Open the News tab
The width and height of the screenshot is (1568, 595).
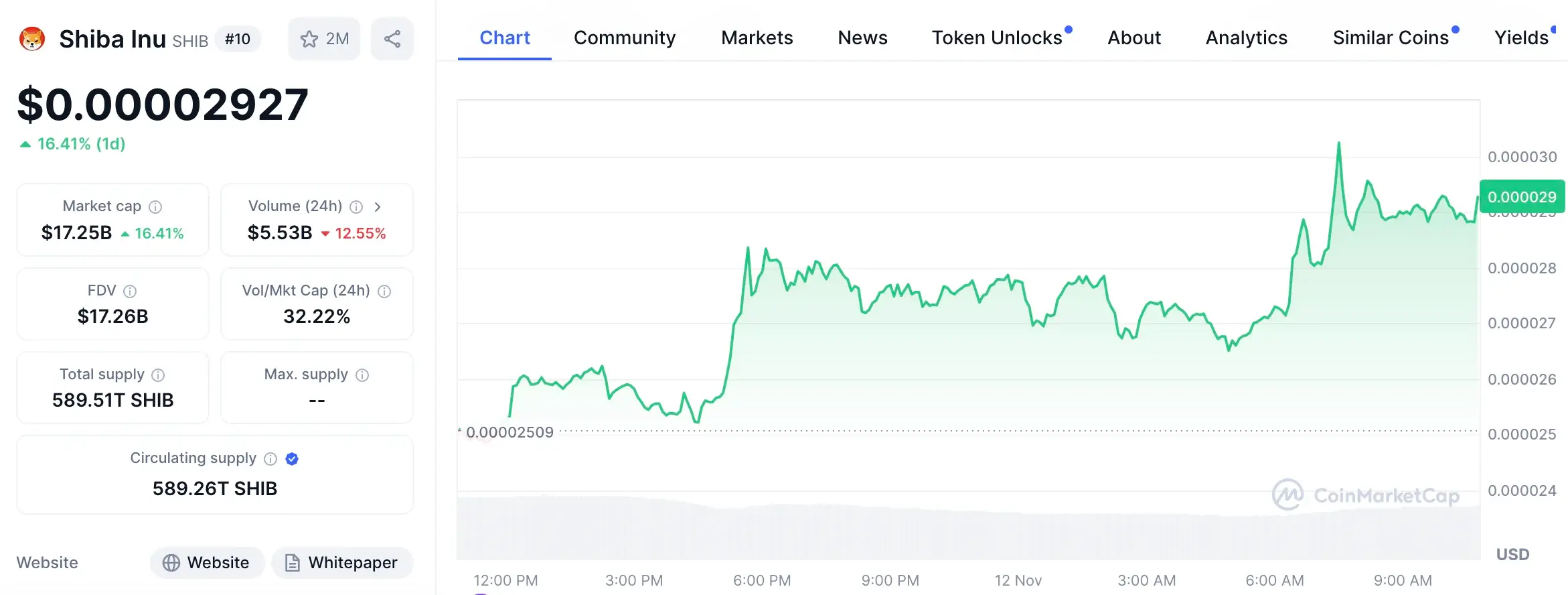pyautogui.click(x=863, y=38)
